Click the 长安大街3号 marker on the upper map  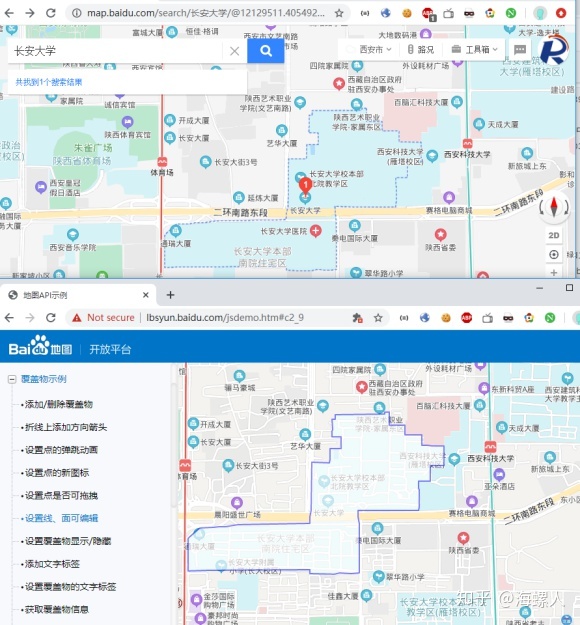pyautogui.click(x=205, y=162)
